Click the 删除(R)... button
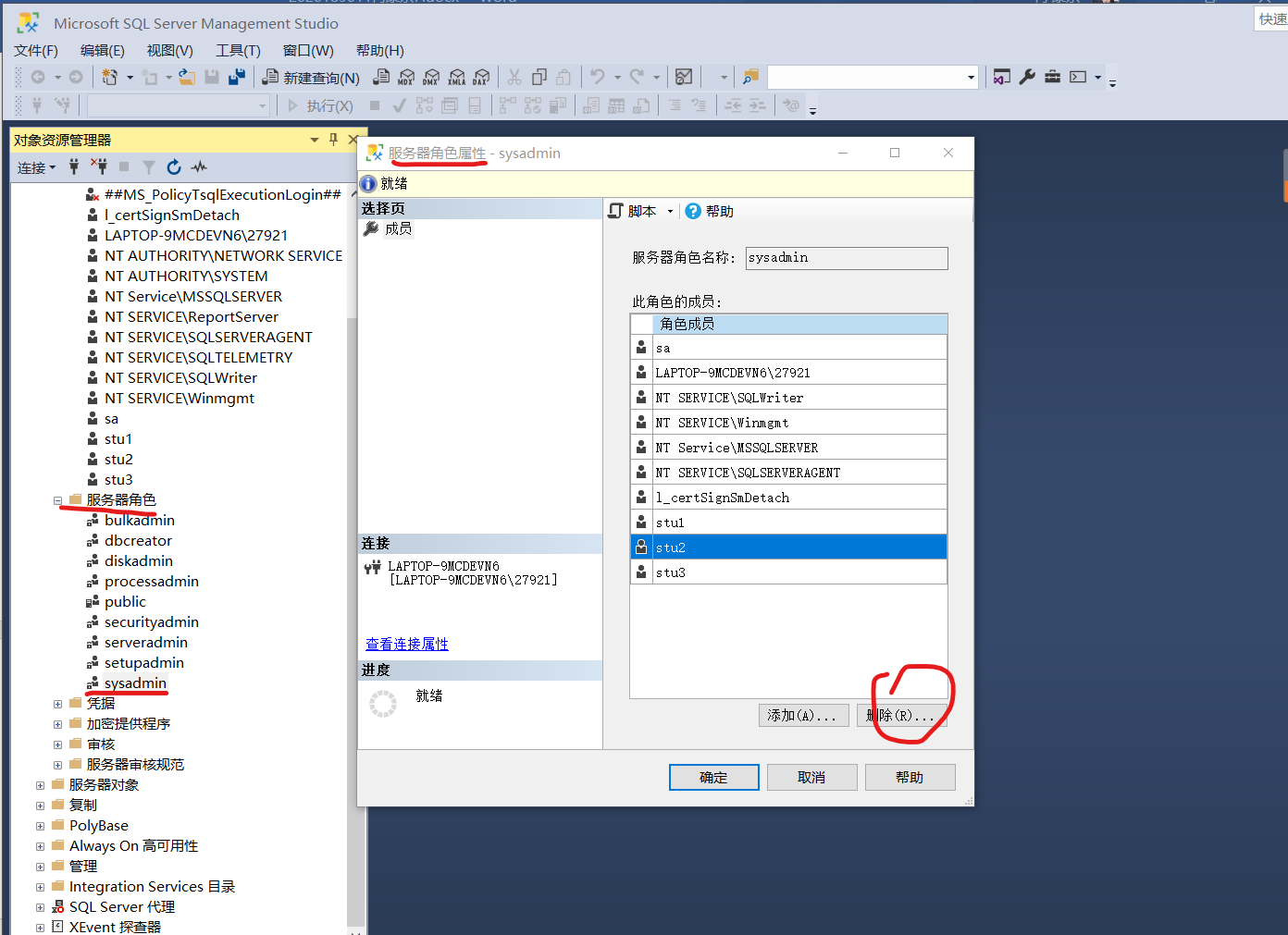Image resolution: width=1288 pixels, height=935 pixels. point(901,716)
